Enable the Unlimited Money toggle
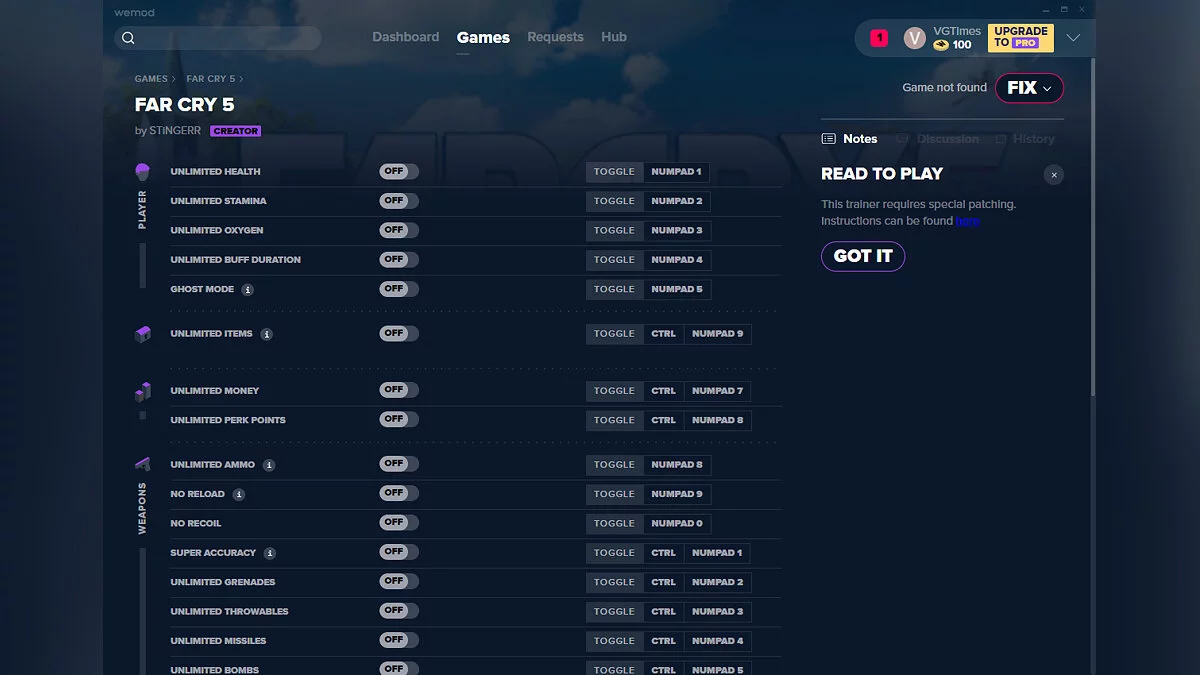 tap(398, 390)
